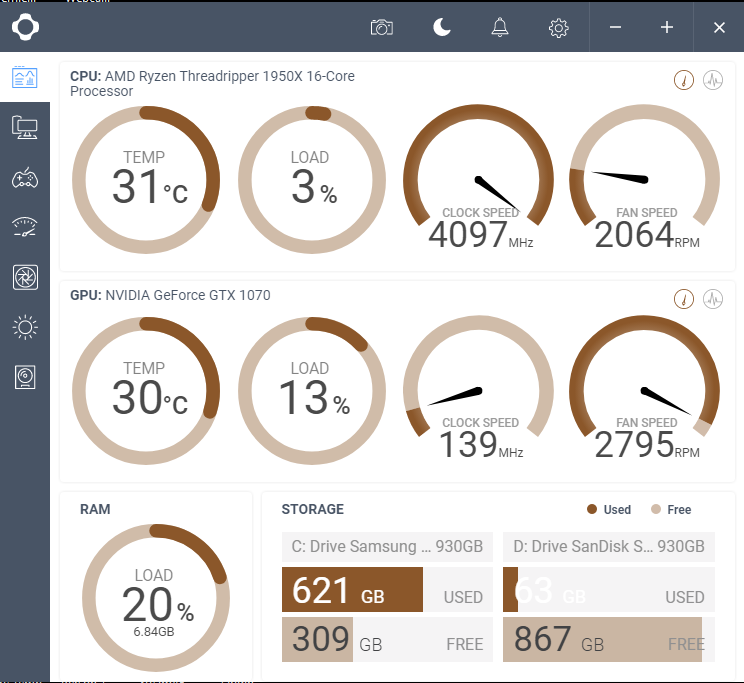Image resolution: width=744 pixels, height=683 pixels.
Task: Open the dashboard overview sidebar tab
Action: click(25, 77)
